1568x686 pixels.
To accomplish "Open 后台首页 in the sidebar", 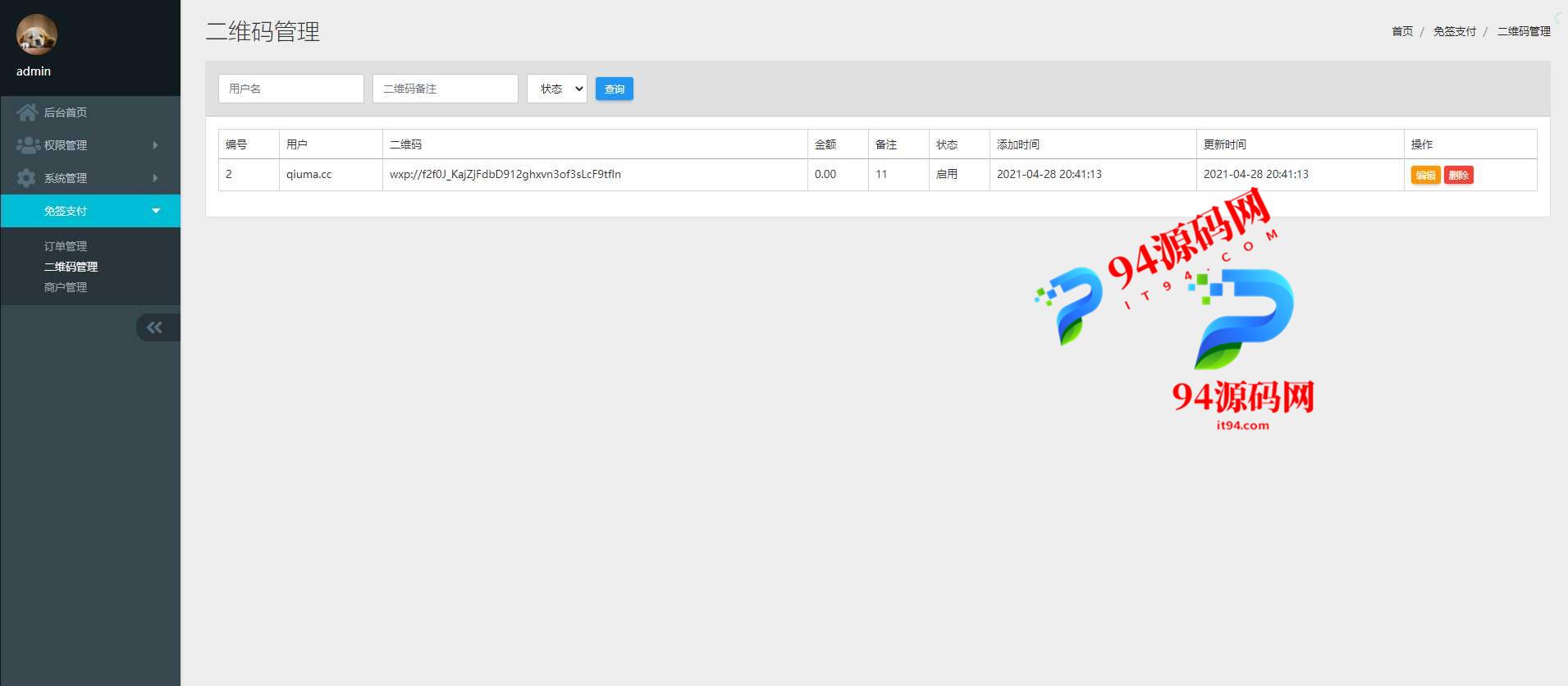I will (90, 112).
